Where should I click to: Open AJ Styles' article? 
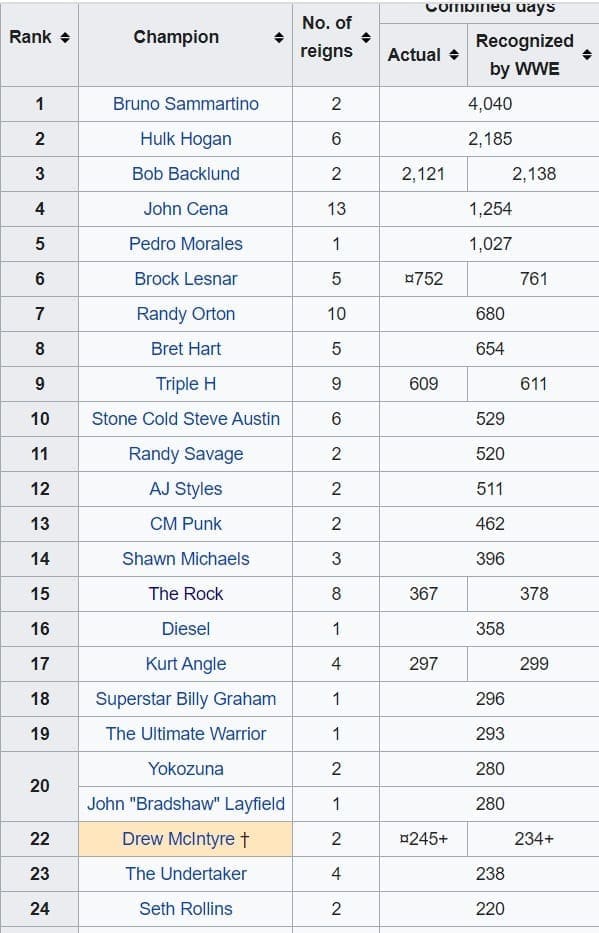184,489
